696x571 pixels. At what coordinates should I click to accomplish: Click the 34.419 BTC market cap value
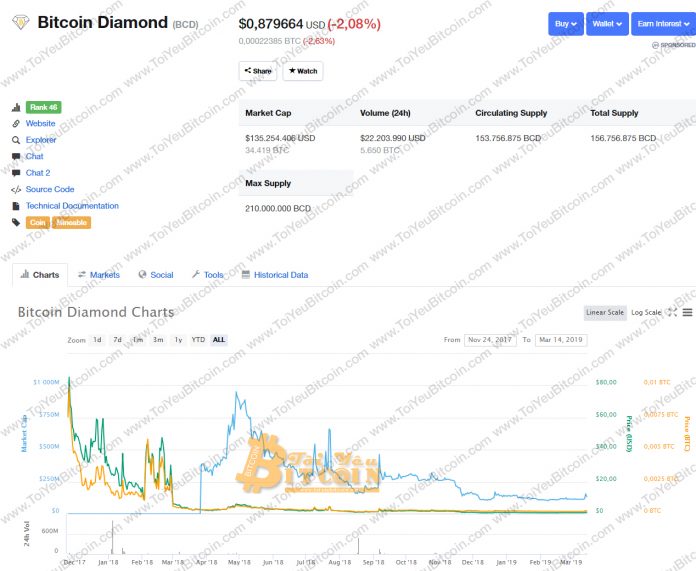coord(267,150)
